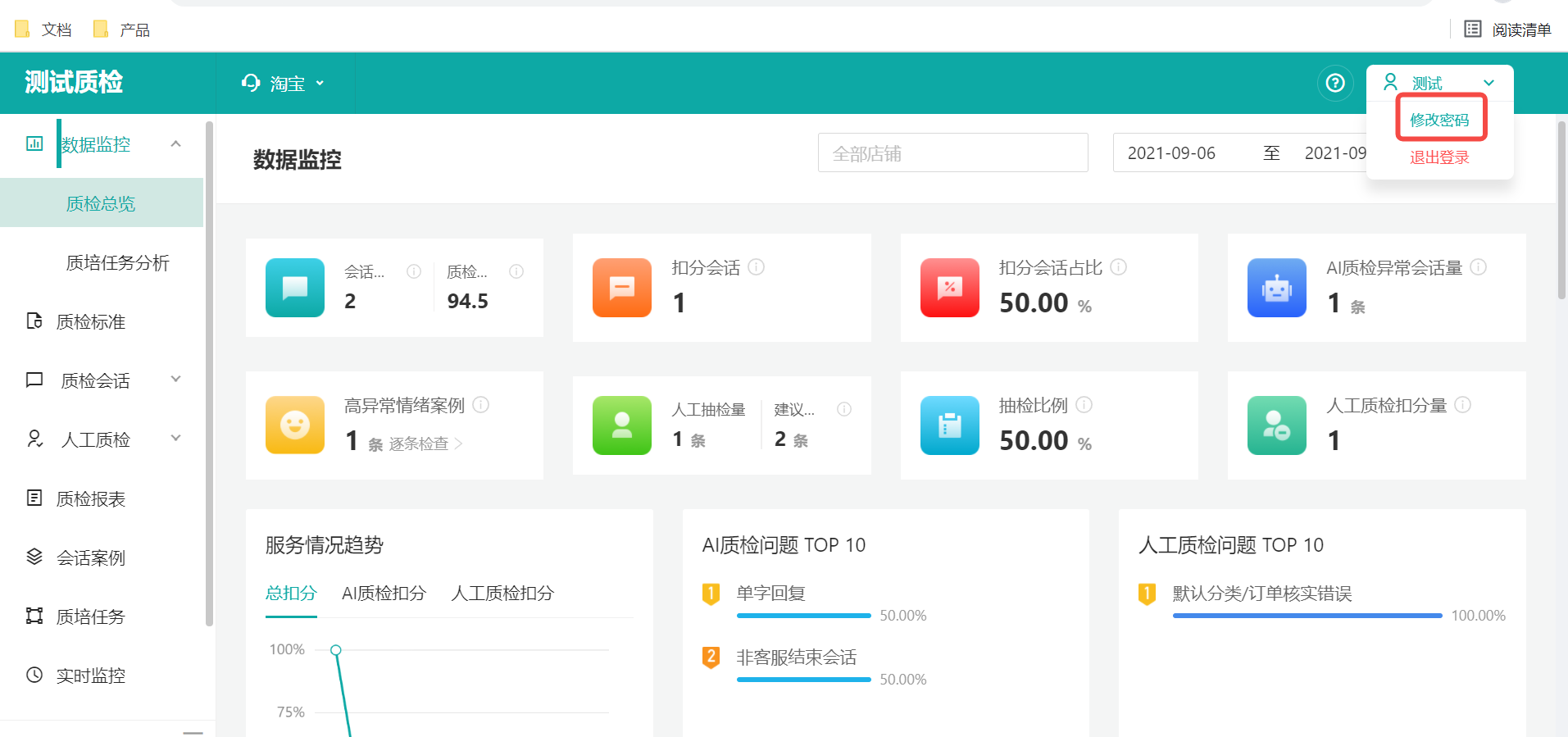The width and height of the screenshot is (1568, 737).
Task: Click info icon next to 高异常情绪案例
Action: (481, 405)
